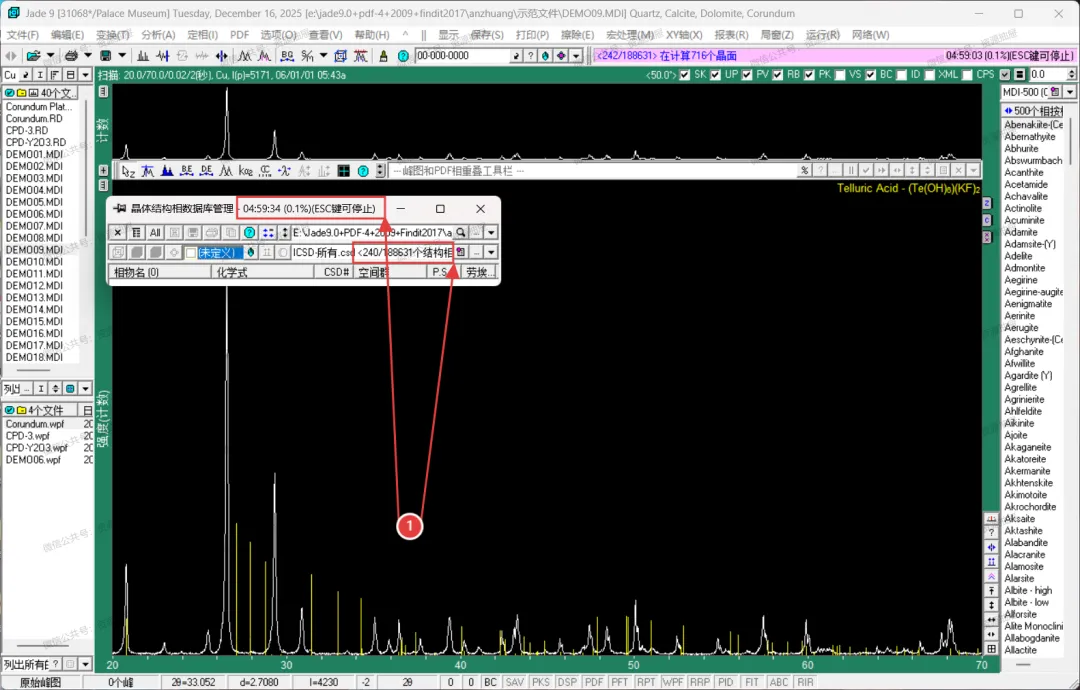Click the printer icon in main toolbar
This screenshot has width=1080, height=690.
[x=71, y=56]
